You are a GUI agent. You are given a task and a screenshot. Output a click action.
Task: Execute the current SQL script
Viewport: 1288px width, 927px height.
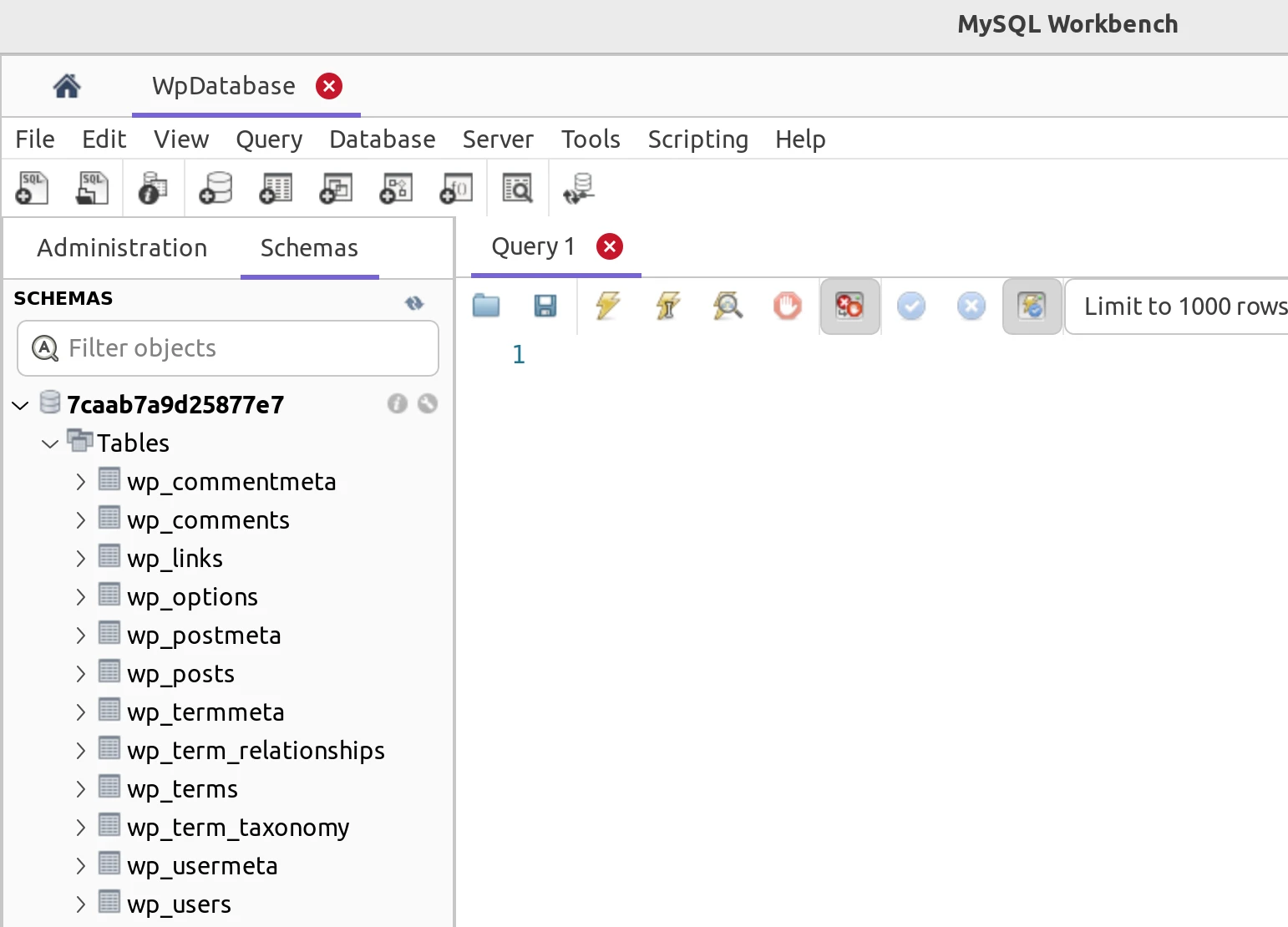(607, 306)
